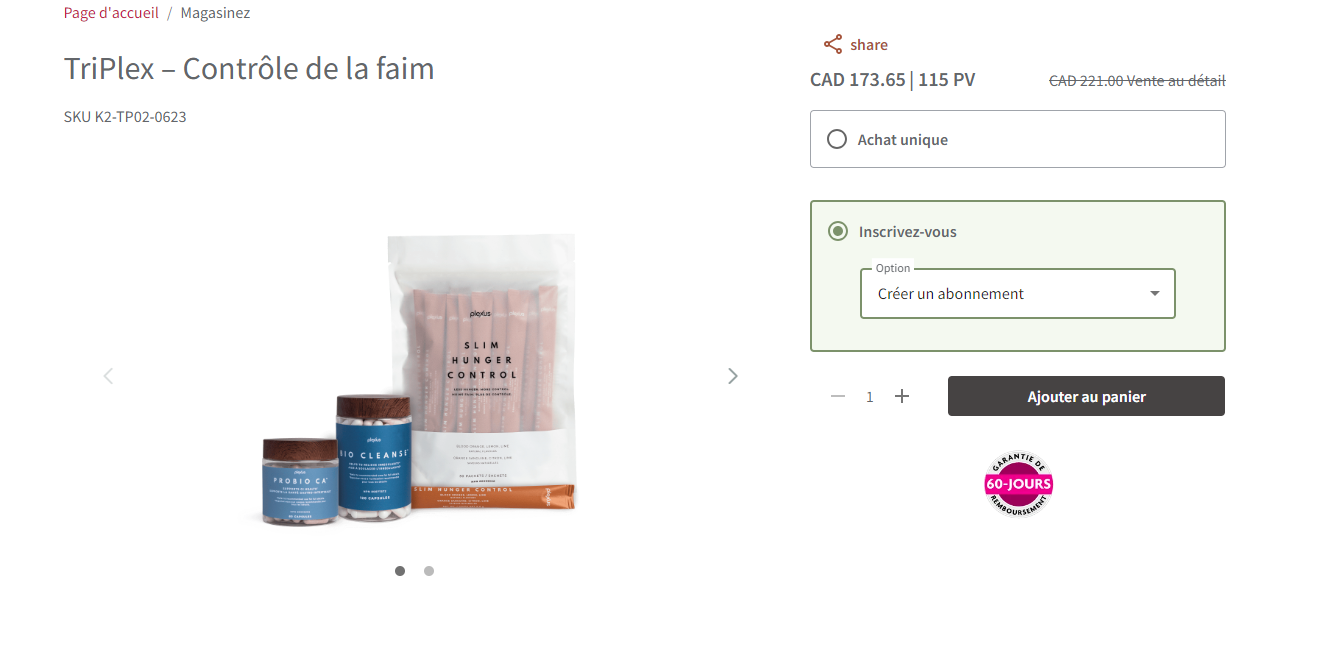Click the 60-Jours guarantee badge

[x=1018, y=484]
